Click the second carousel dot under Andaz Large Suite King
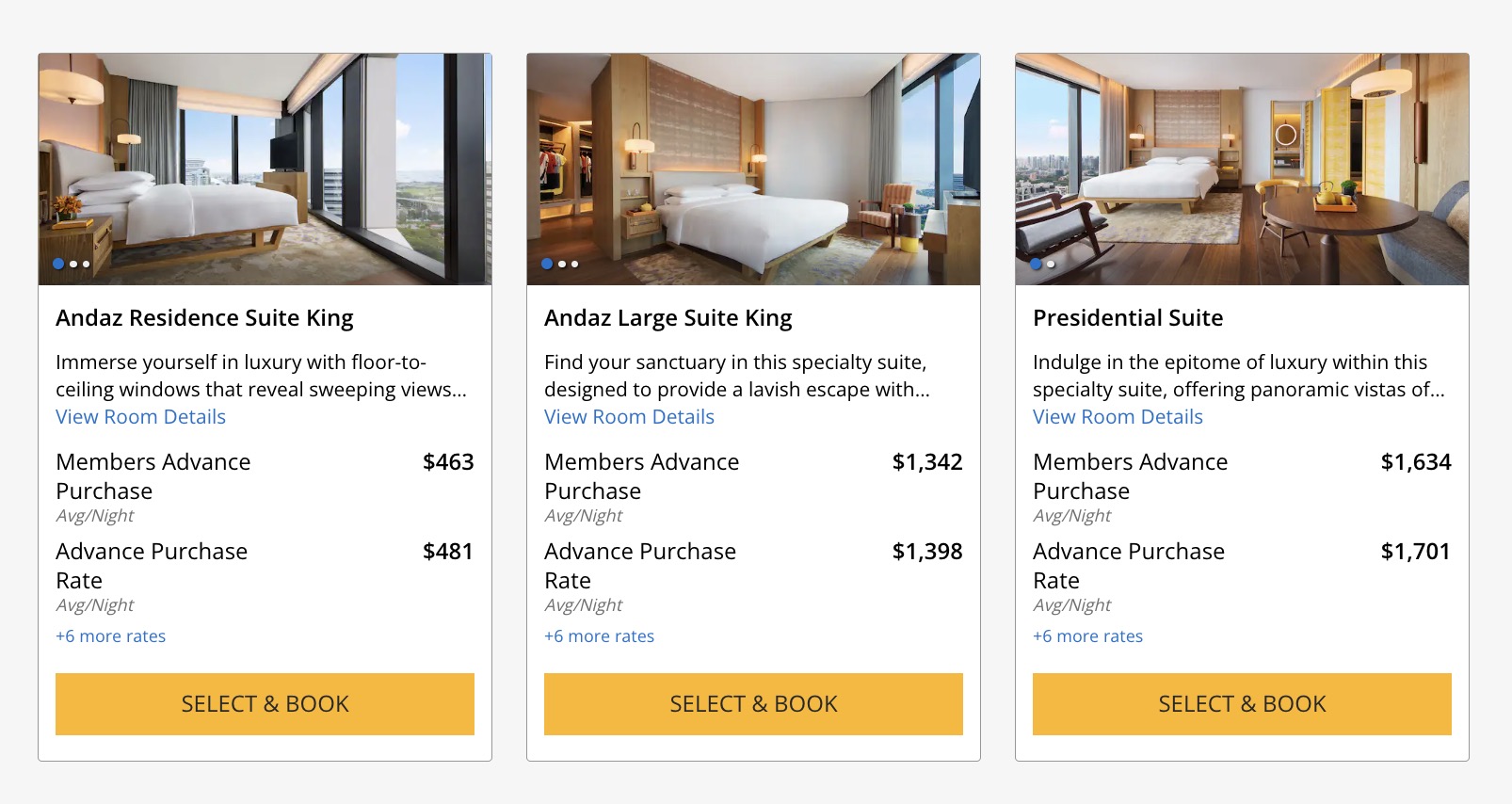 coord(561,265)
